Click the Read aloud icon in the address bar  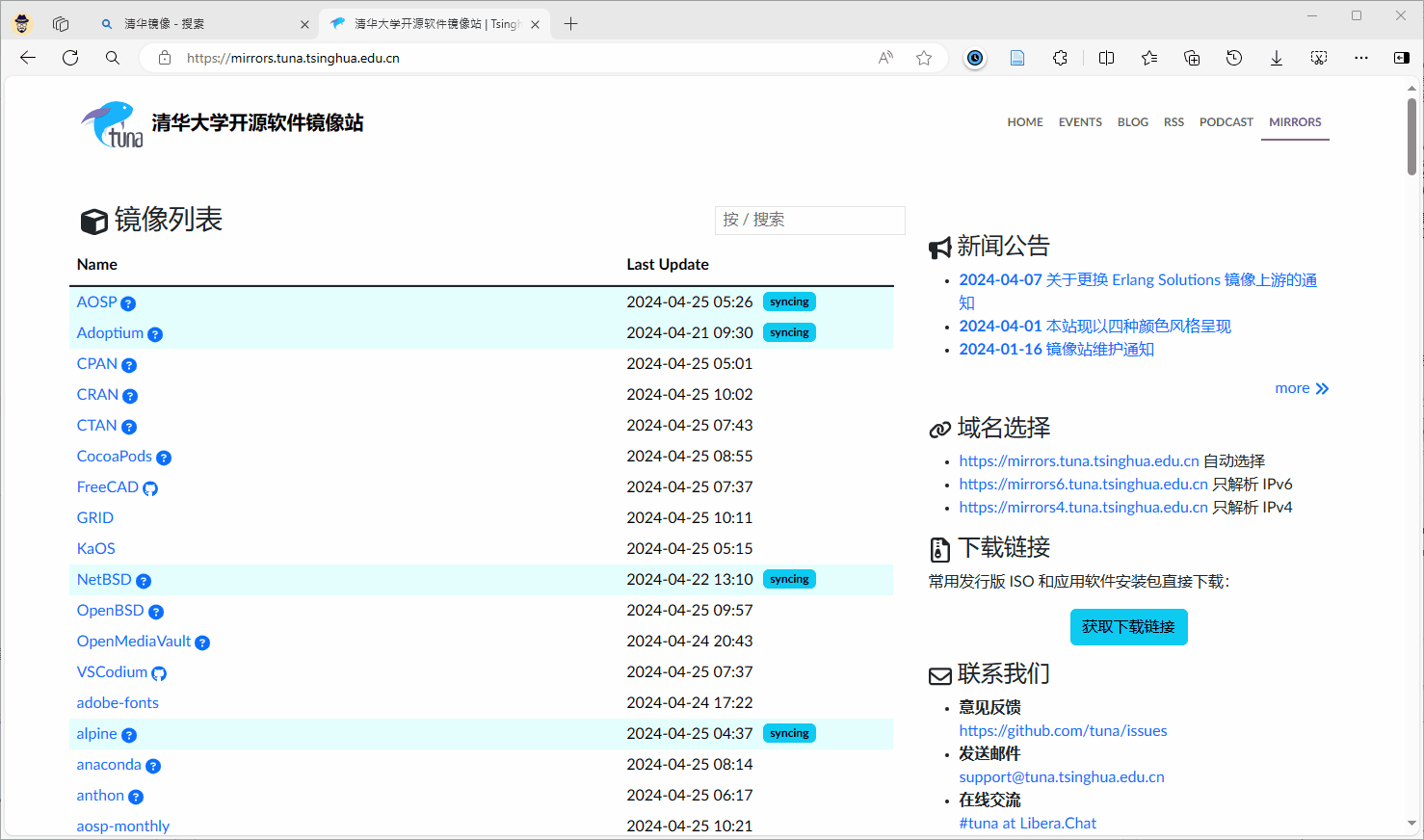tap(884, 58)
